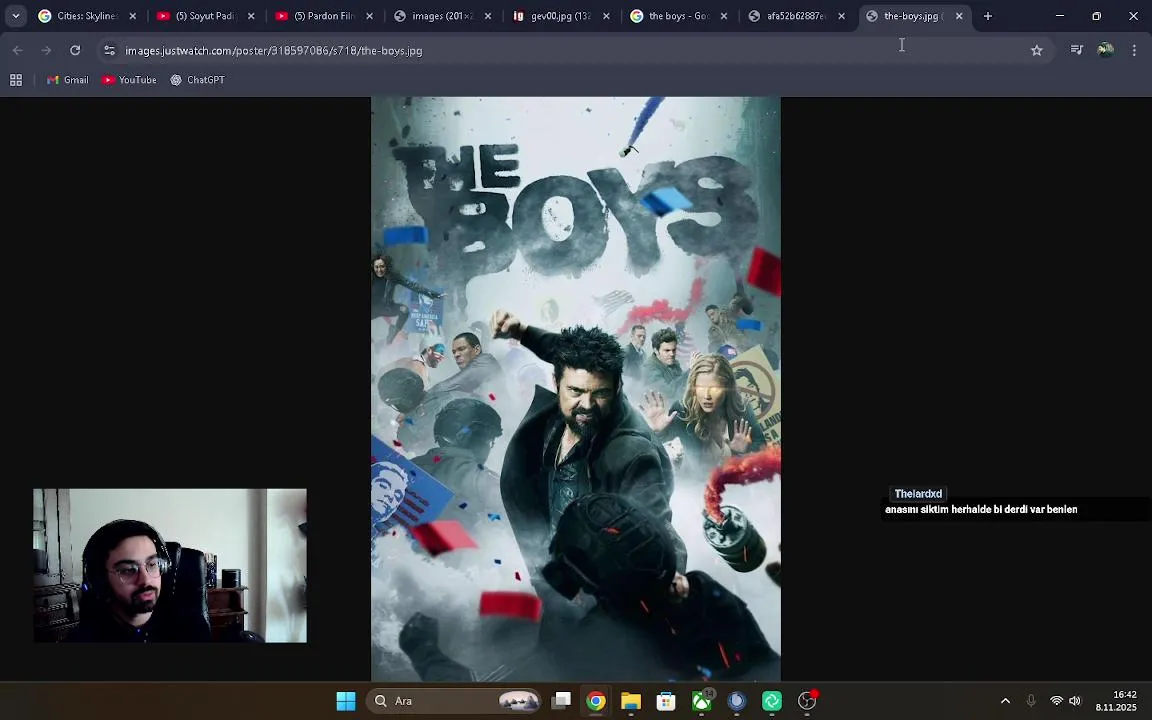The width and height of the screenshot is (1152, 720).
Task: Switch to the 'the boys - Google' tab
Action: tap(678, 15)
